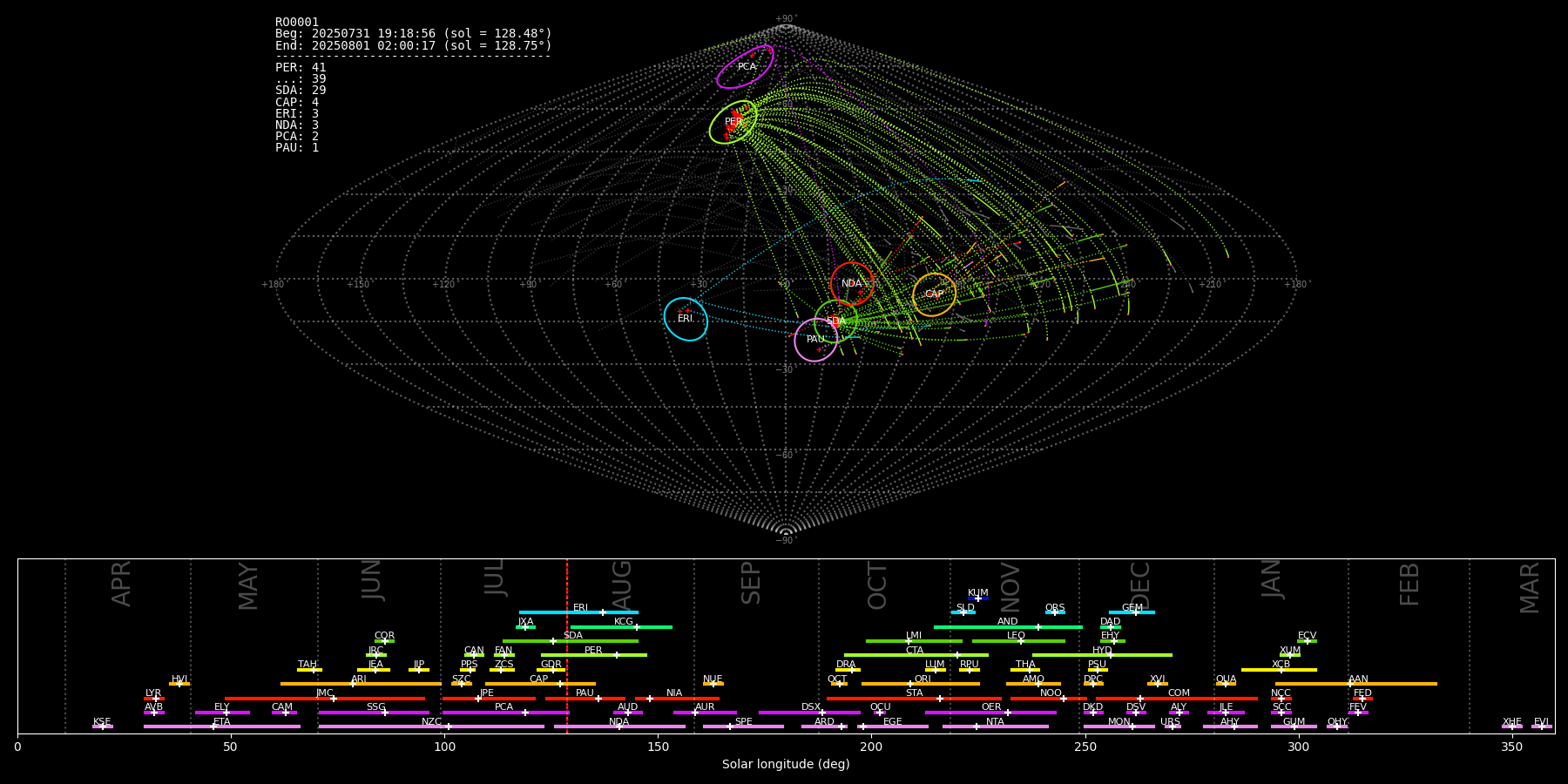1568x784 pixels.
Task: Click the NOV month label in timeline
Action: 1010,586
